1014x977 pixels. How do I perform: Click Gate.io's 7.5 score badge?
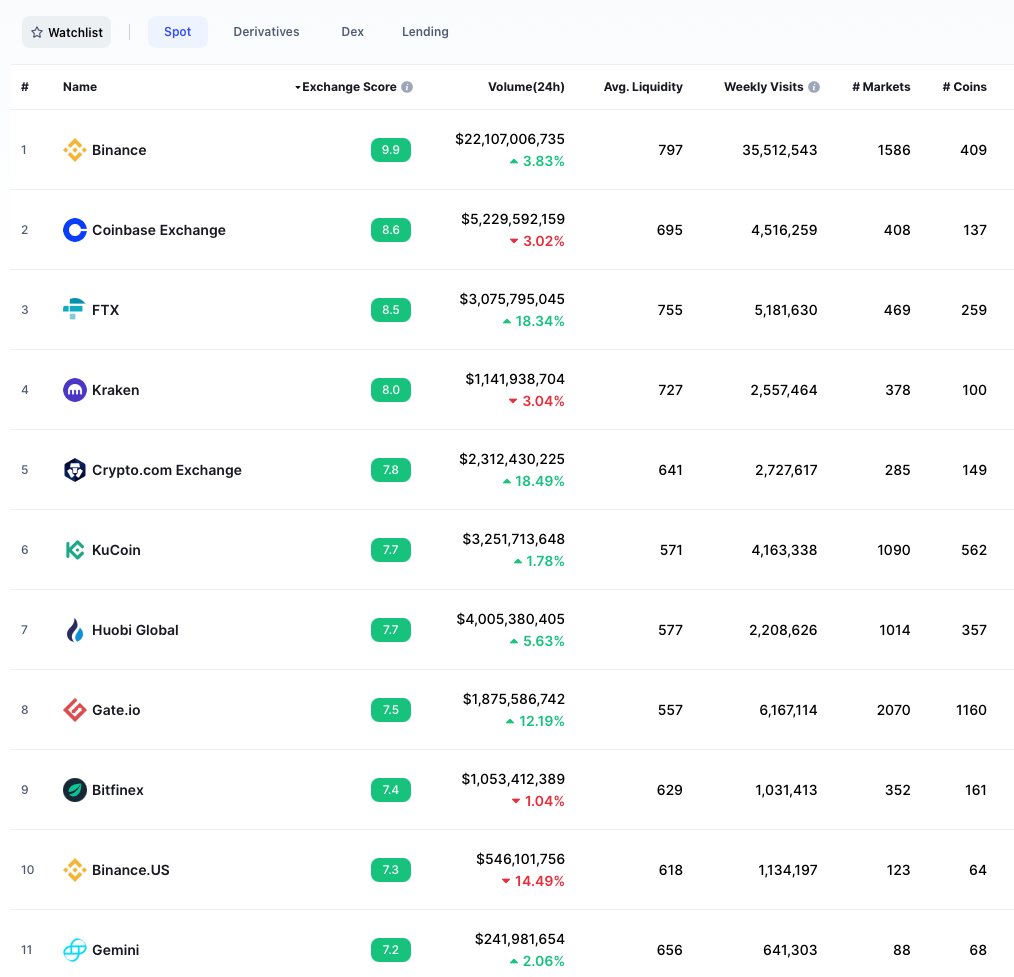tap(391, 710)
